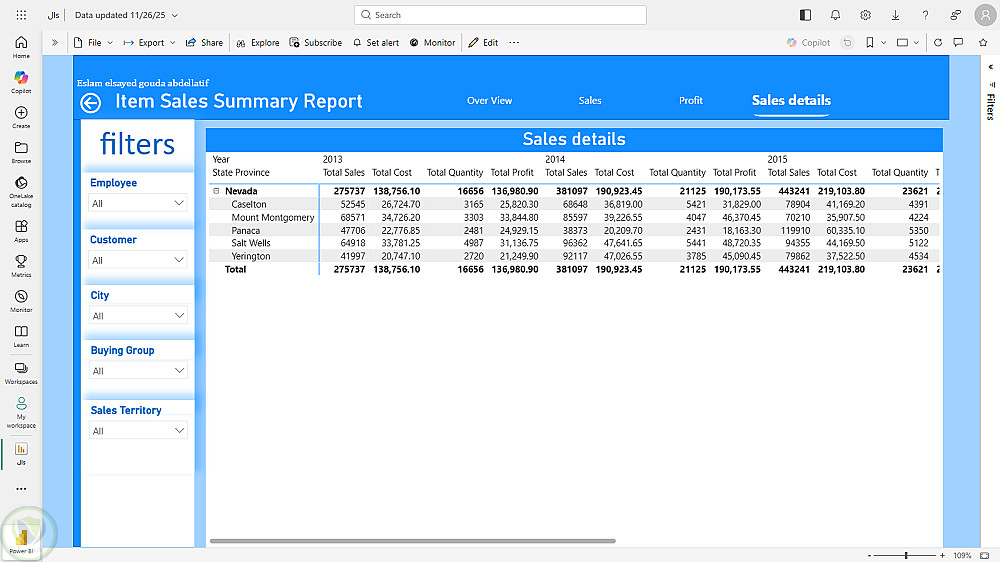Open the Metrics trophy icon

pos(21,262)
